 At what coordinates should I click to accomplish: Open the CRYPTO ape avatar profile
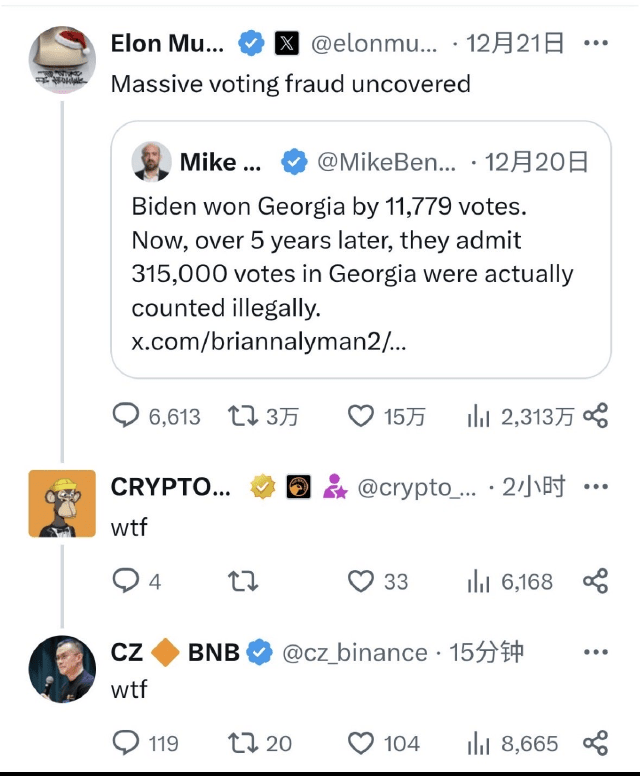[62, 503]
